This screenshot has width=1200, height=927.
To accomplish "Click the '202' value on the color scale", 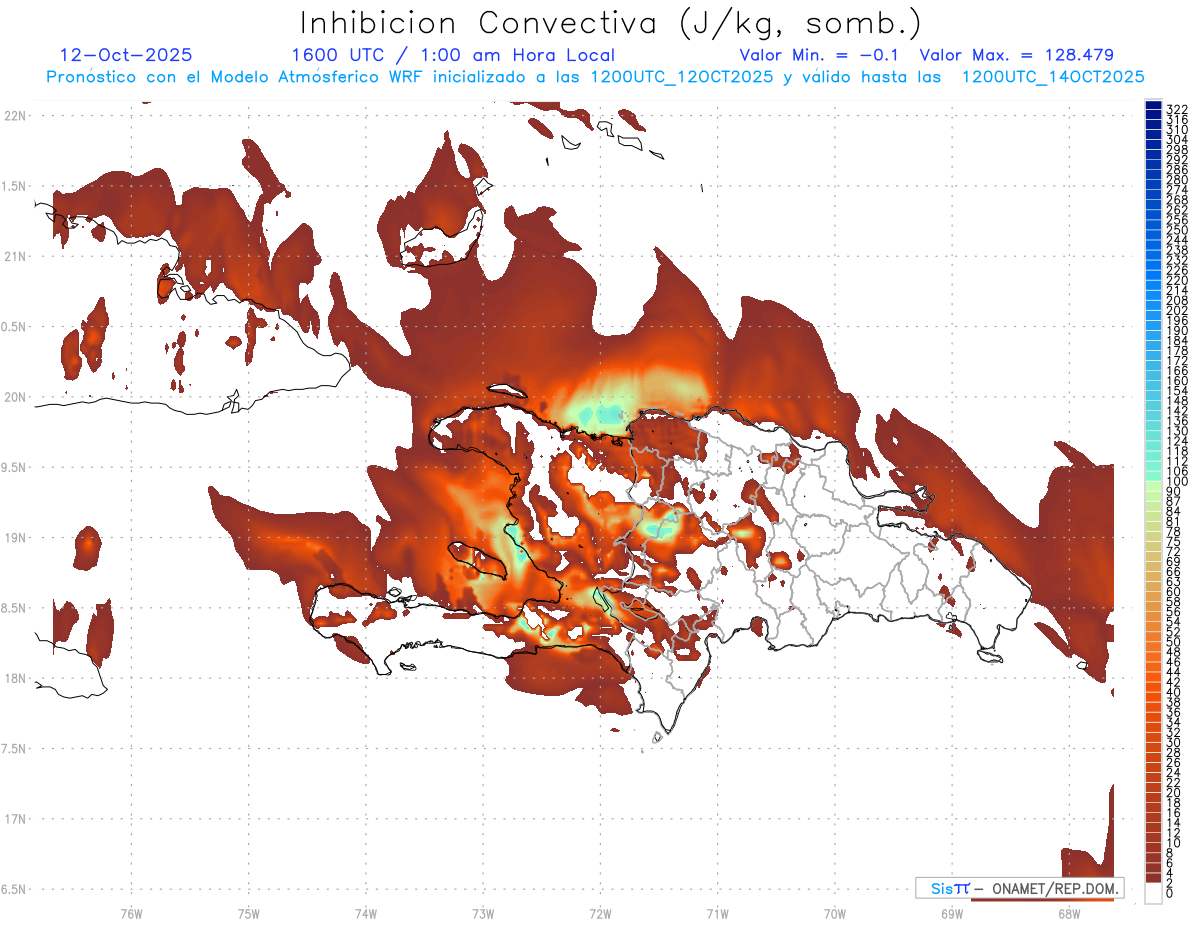I will point(1177,311).
